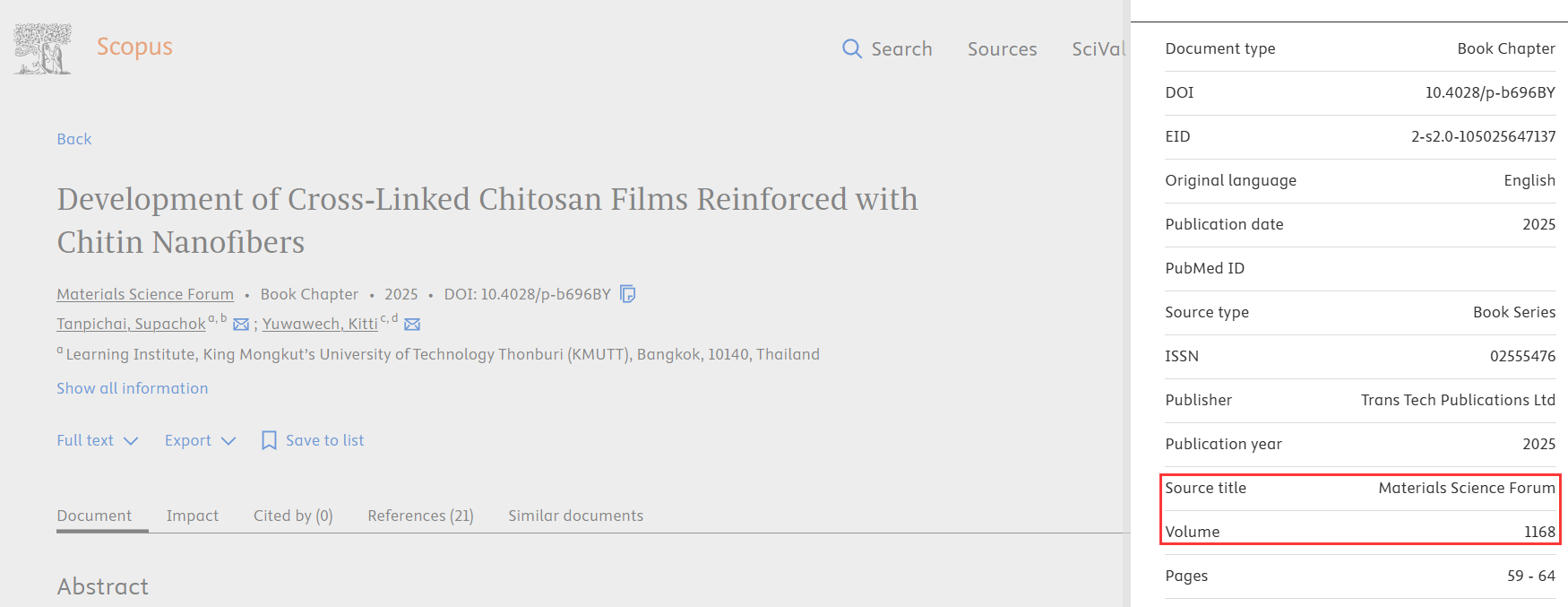1568x607 pixels.
Task: Click the Search magnifier icon
Action: (x=851, y=48)
